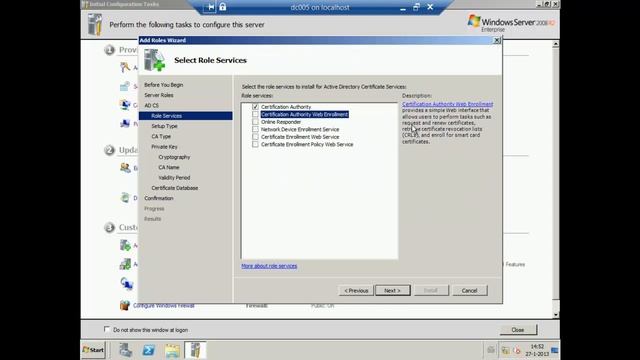Click scrollbar down arrow in Initial Configuration Tasks

556,315
